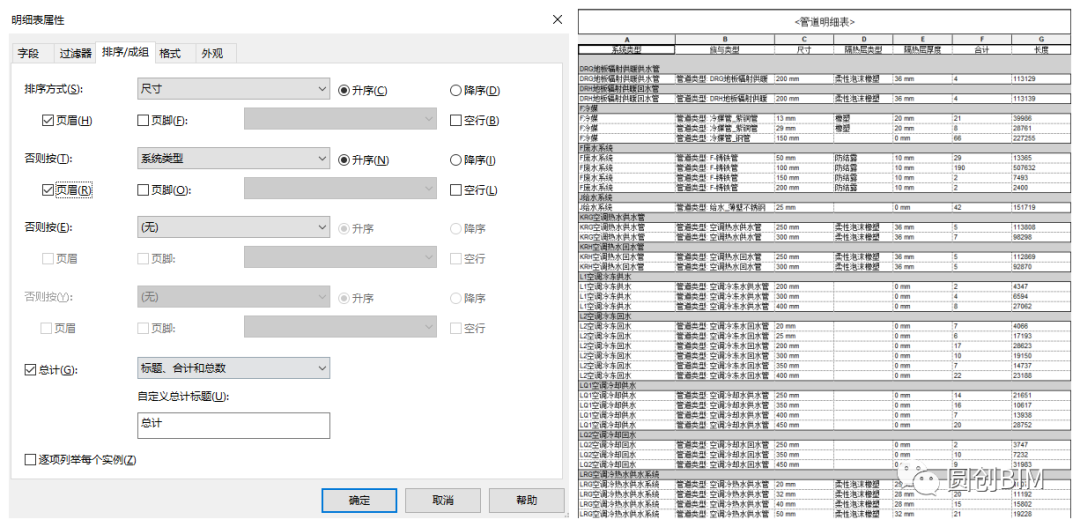Select the 升序(N) radio button

tap(344, 160)
